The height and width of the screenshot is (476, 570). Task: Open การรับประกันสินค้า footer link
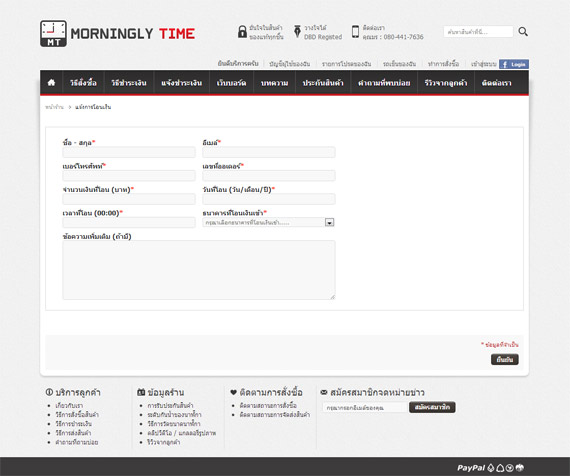(x=170, y=405)
